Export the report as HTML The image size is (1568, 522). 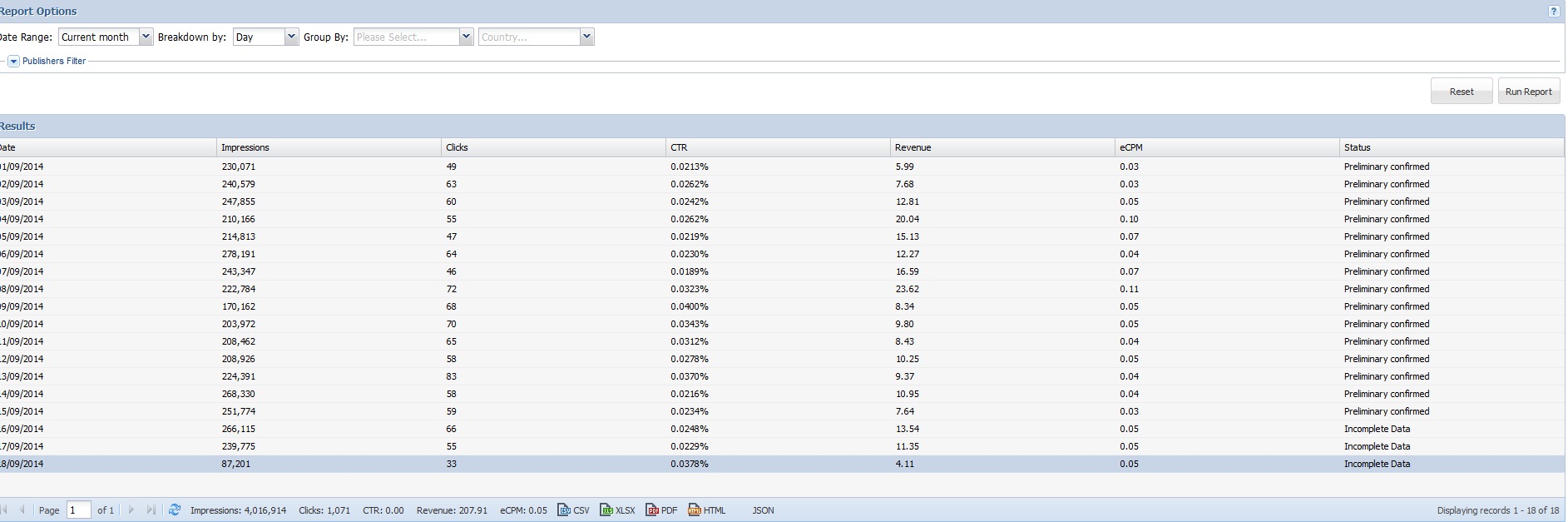(706, 510)
